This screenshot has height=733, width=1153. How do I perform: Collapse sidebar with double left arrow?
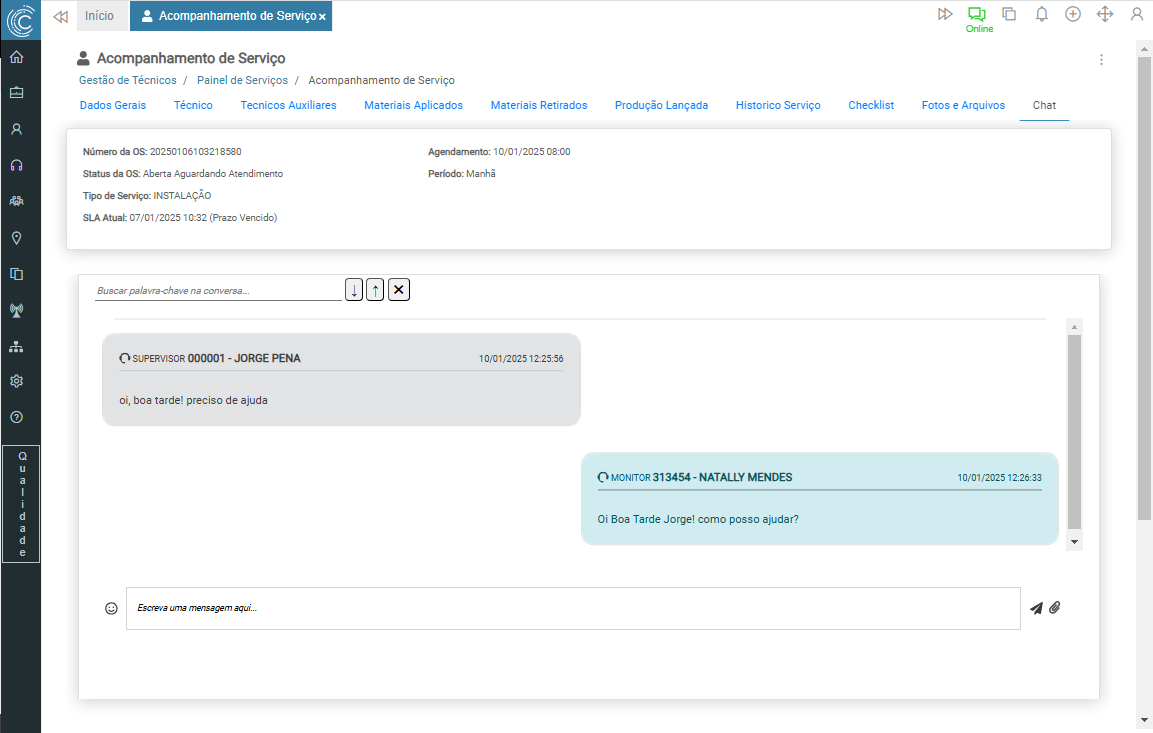pyautogui.click(x=60, y=16)
